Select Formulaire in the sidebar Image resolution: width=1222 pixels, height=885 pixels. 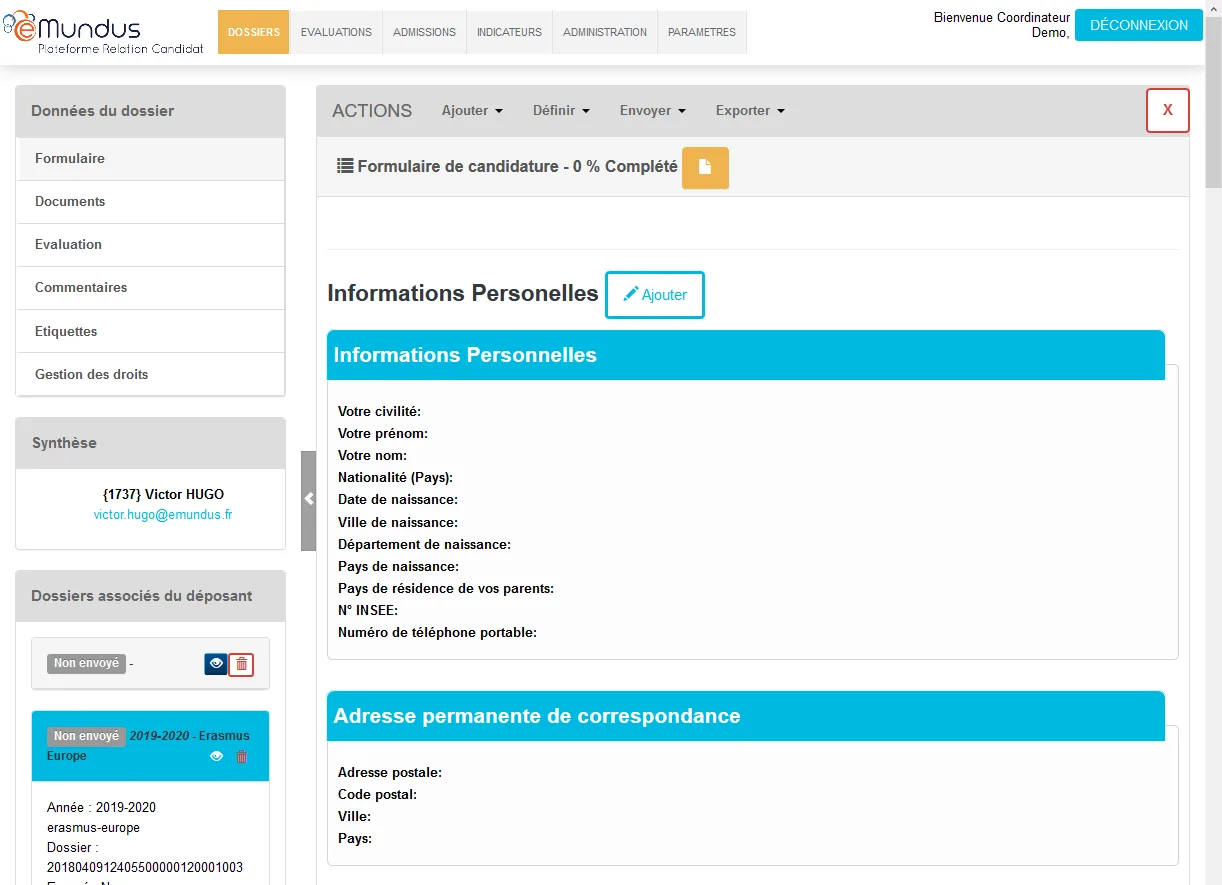[151, 159]
